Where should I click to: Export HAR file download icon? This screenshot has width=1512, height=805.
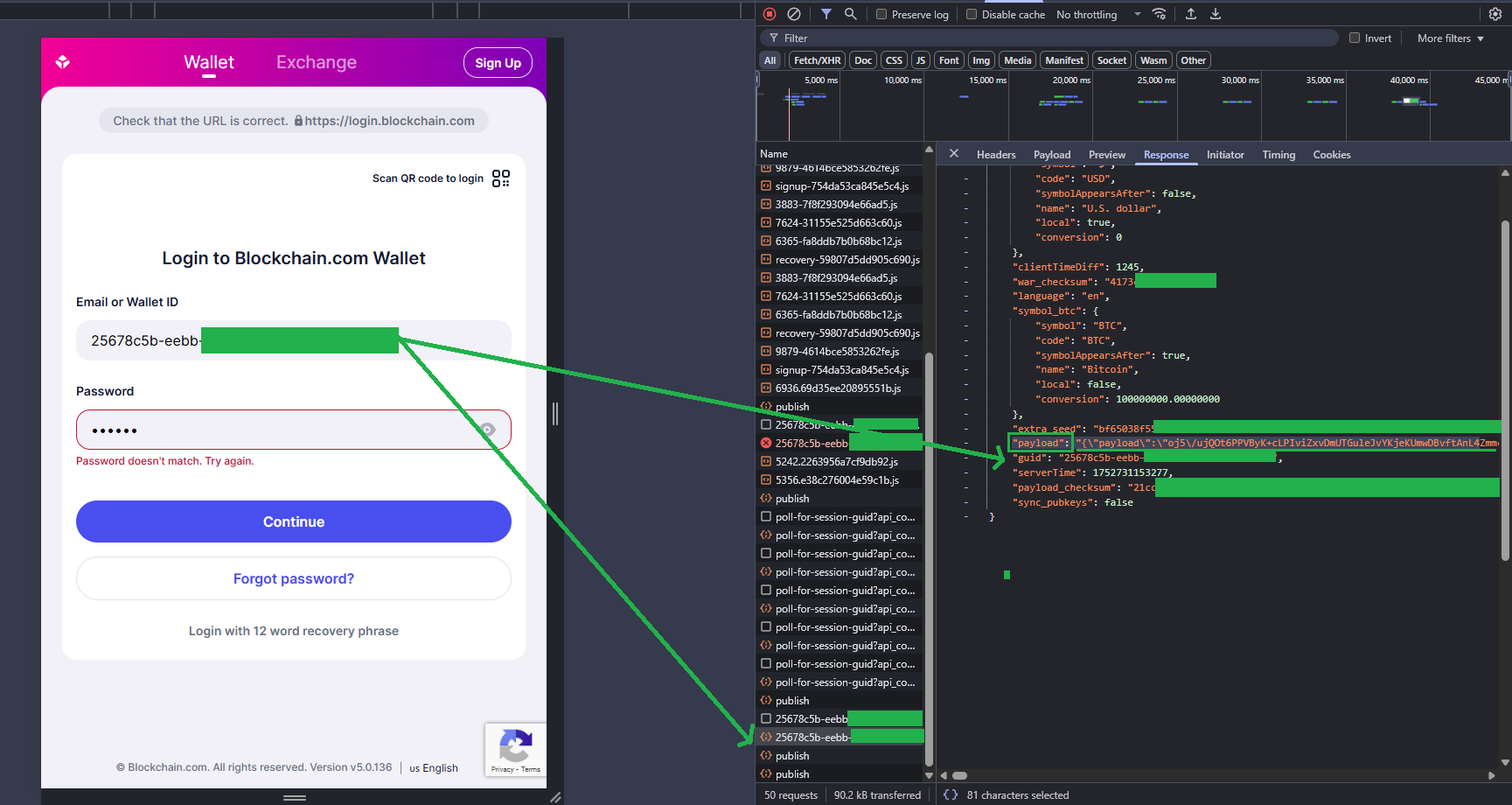[x=1216, y=14]
